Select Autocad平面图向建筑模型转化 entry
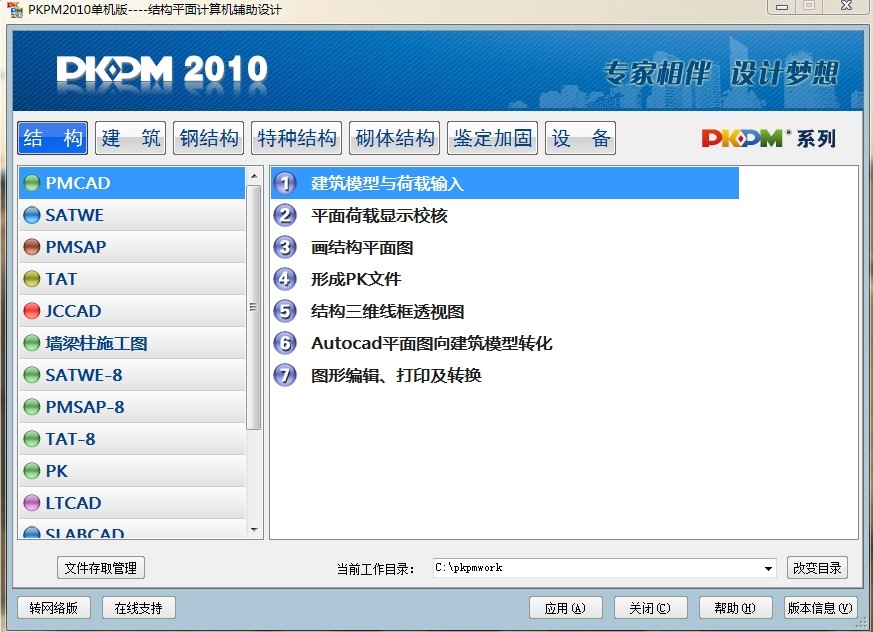 point(431,343)
